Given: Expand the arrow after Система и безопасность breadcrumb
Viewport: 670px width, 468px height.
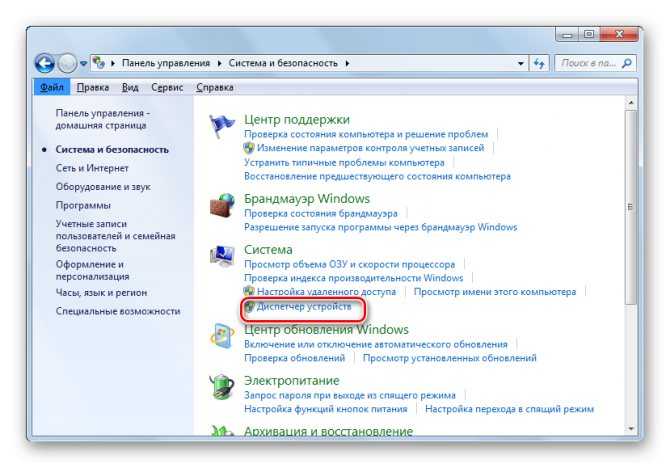Looking at the screenshot, I should pyautogui.click(x=347, y=63).
